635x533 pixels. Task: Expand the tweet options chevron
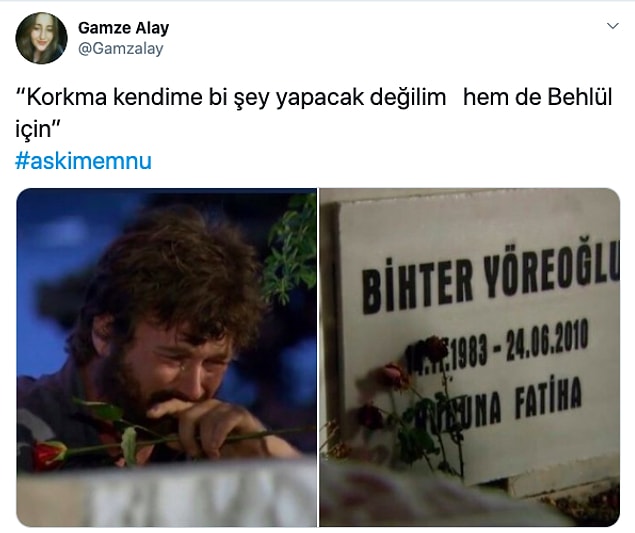(613, 26)
